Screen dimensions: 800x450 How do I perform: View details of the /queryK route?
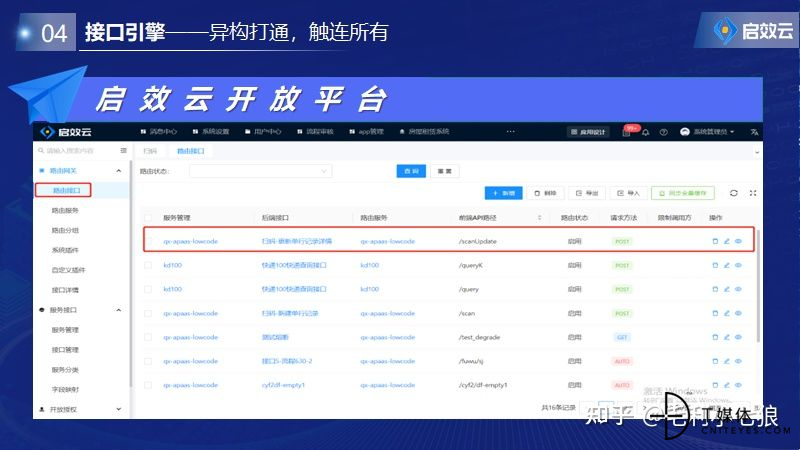[738, 265]
